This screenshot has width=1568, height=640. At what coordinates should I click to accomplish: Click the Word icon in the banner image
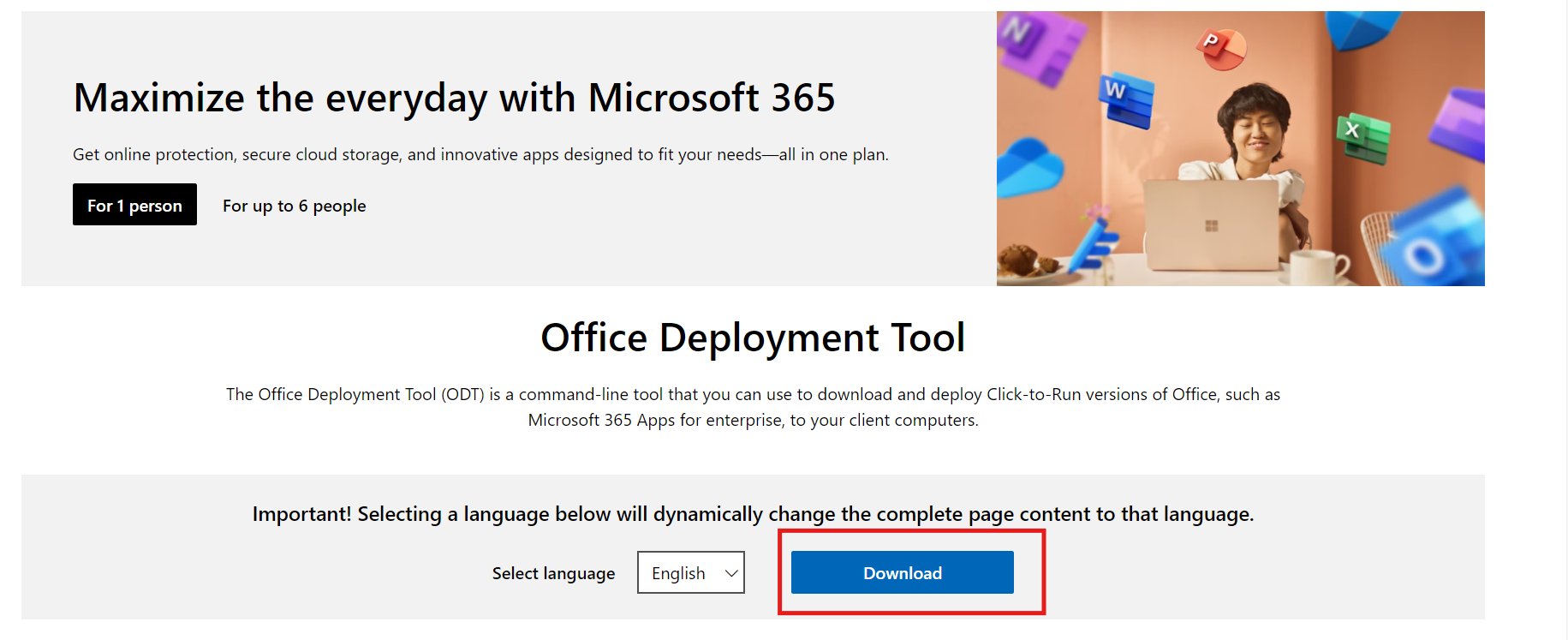point(1126,99)
